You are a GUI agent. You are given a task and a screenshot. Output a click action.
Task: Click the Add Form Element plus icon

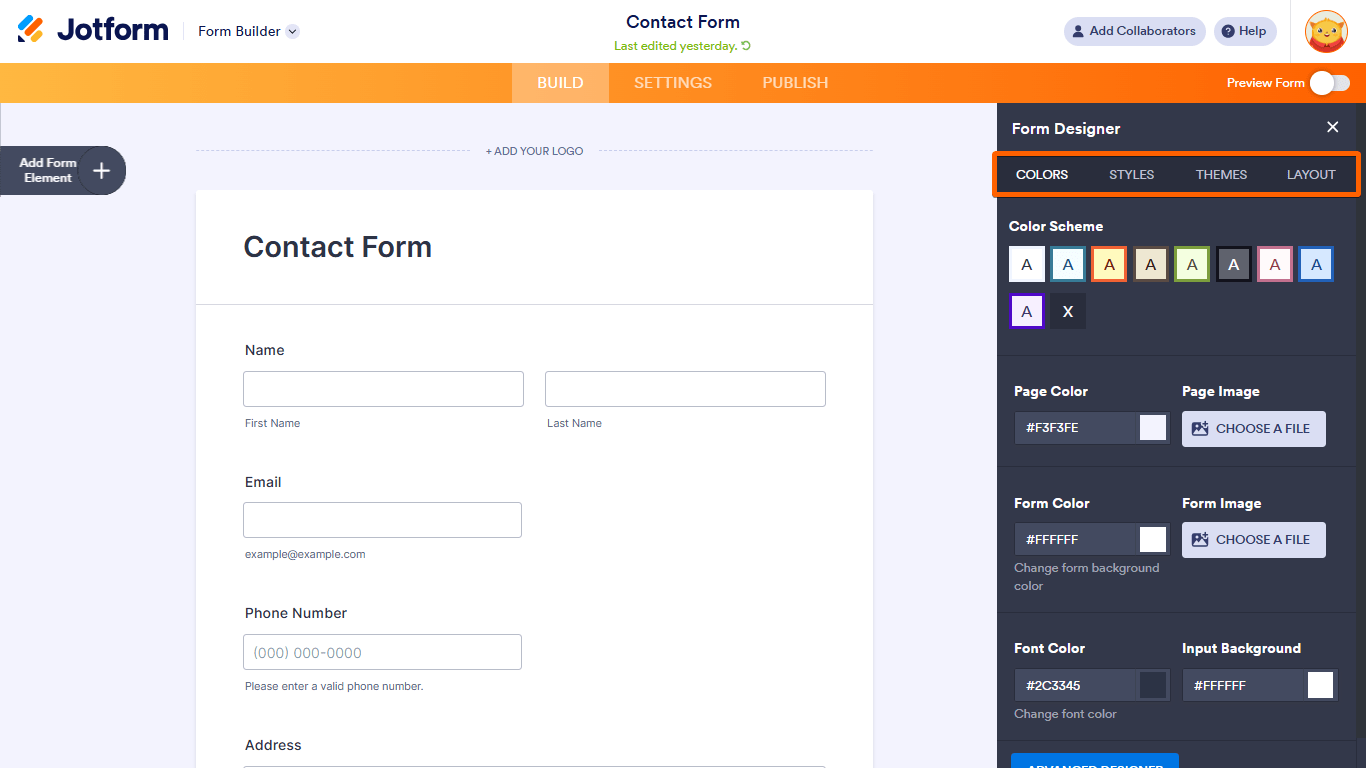click(101, 170)
